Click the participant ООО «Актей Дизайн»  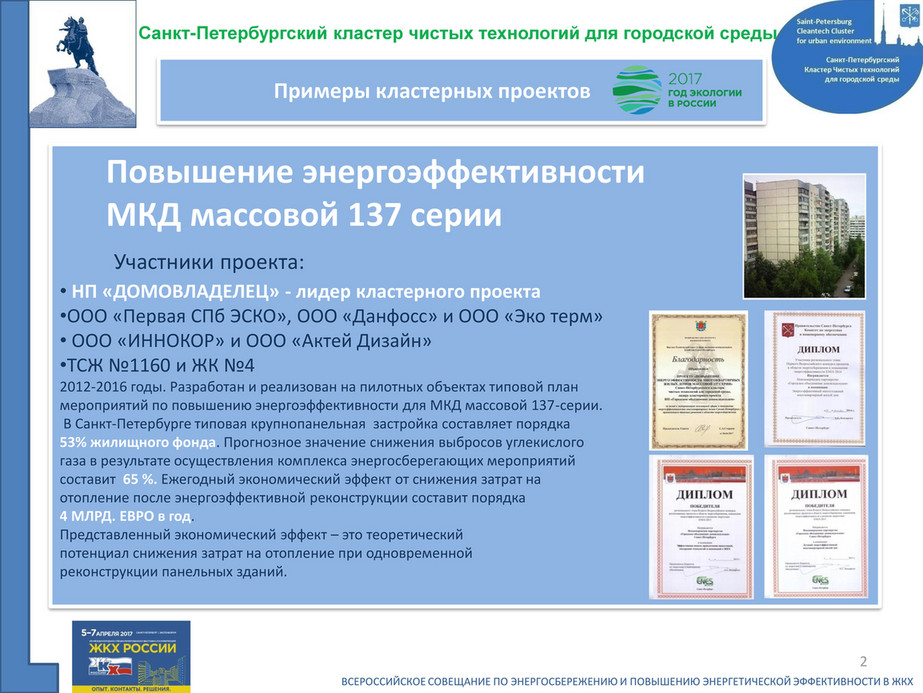coord(338,341)
